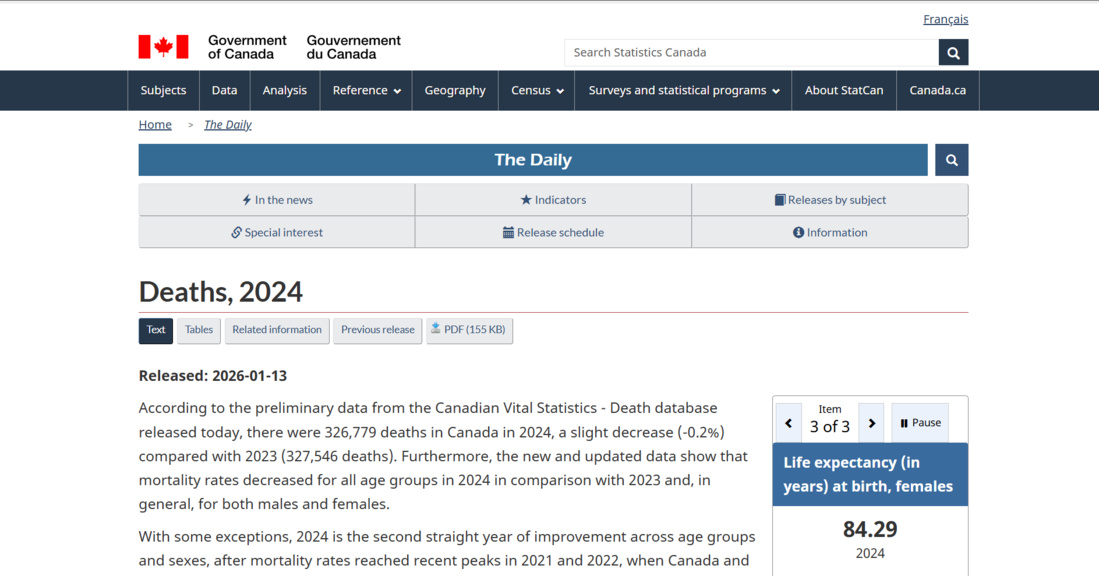Expand the Census dropdown menu
1099x576 pixels.
(537, 90)
